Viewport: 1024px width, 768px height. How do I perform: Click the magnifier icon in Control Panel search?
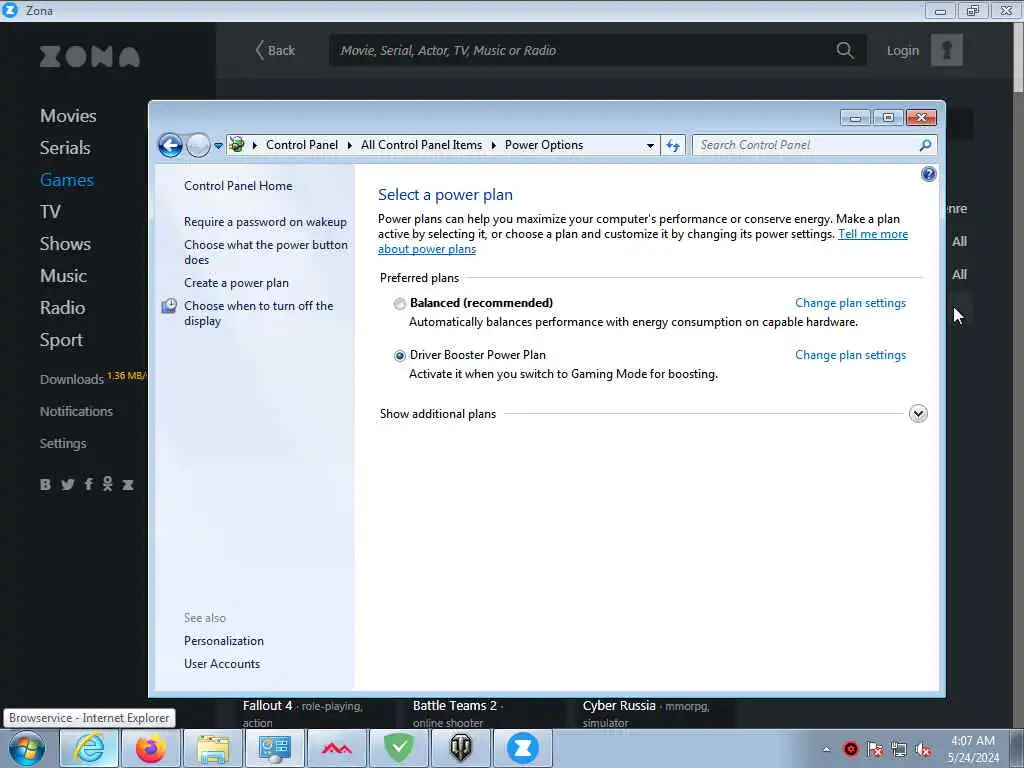point(925,145)
